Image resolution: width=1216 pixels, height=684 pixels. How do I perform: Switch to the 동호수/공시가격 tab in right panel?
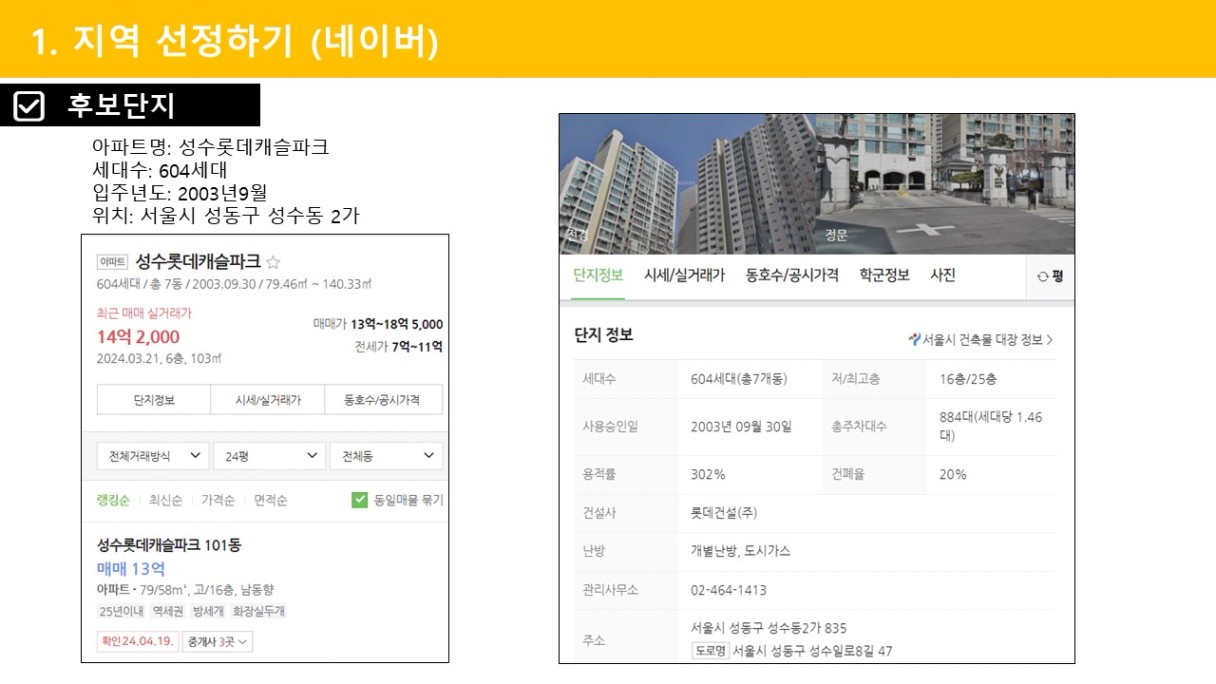[x=792, y=275]
